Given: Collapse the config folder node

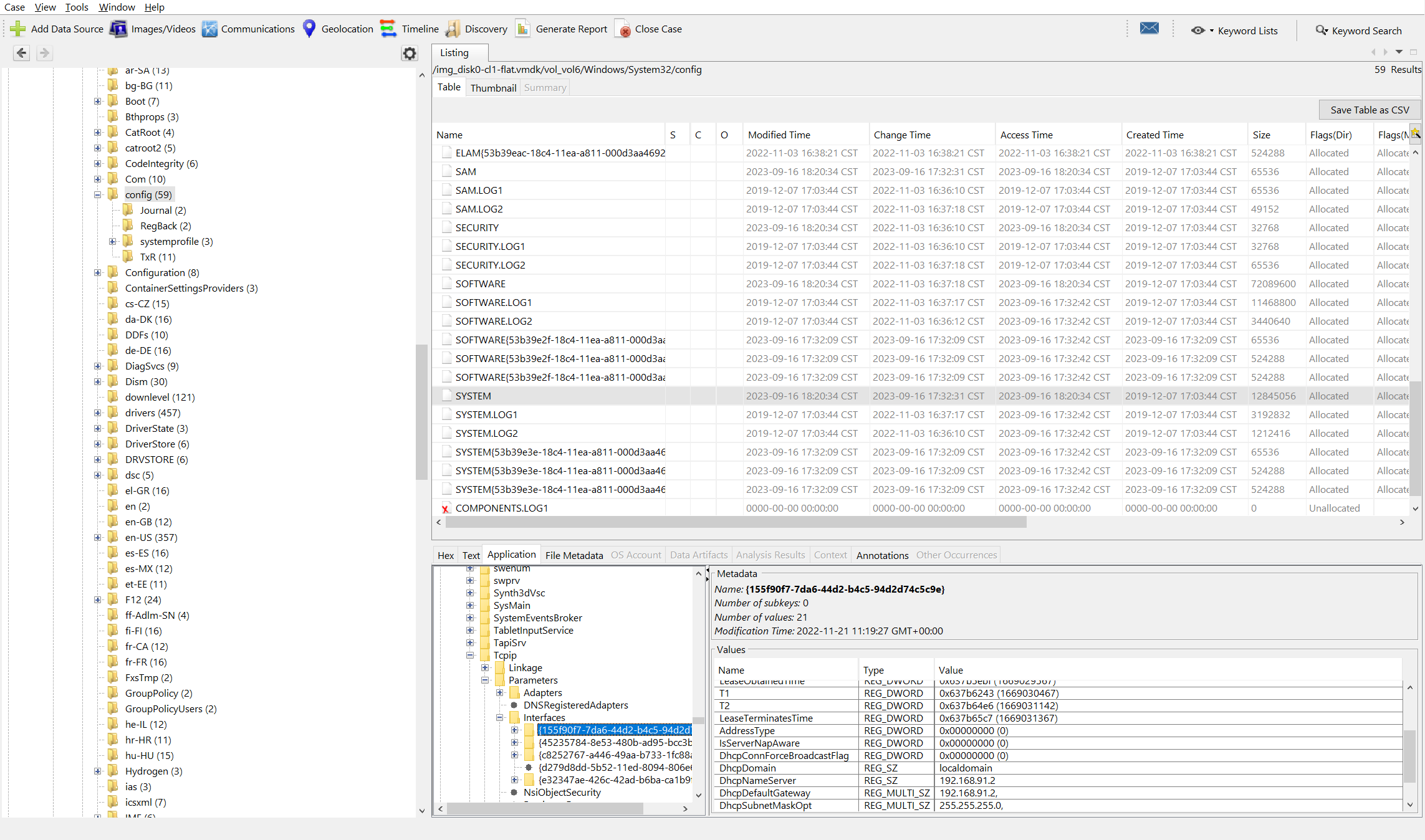Looking at the screenshot, I should pos(97,194).
